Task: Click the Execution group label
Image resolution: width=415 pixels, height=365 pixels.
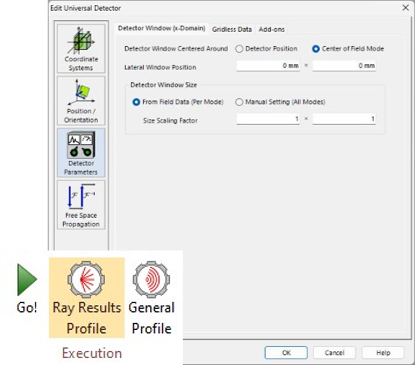Action: [x=92, y=353]
